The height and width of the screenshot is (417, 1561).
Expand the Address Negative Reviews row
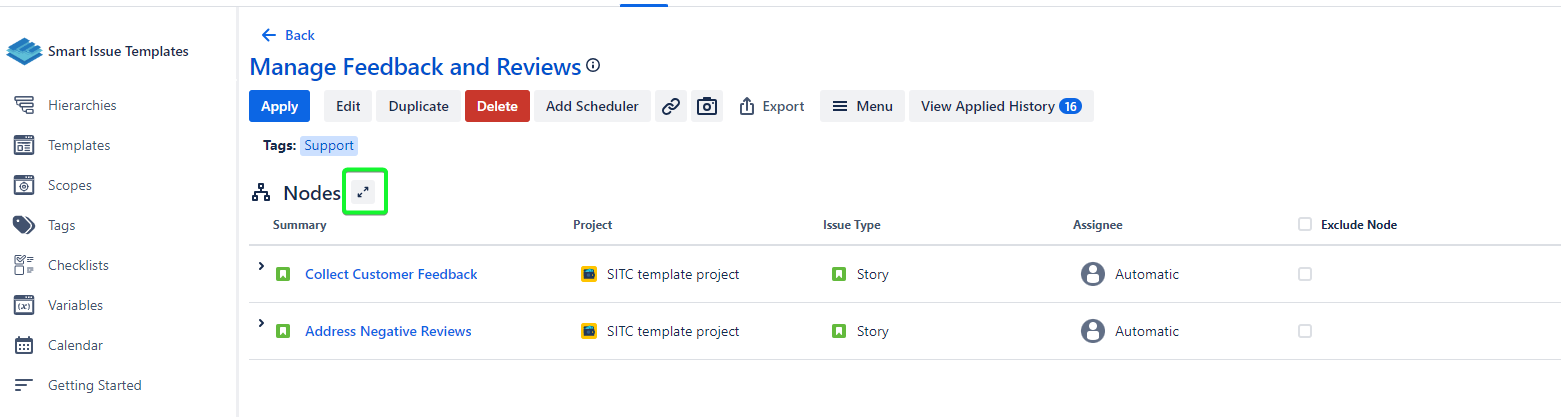click(261, 323)
